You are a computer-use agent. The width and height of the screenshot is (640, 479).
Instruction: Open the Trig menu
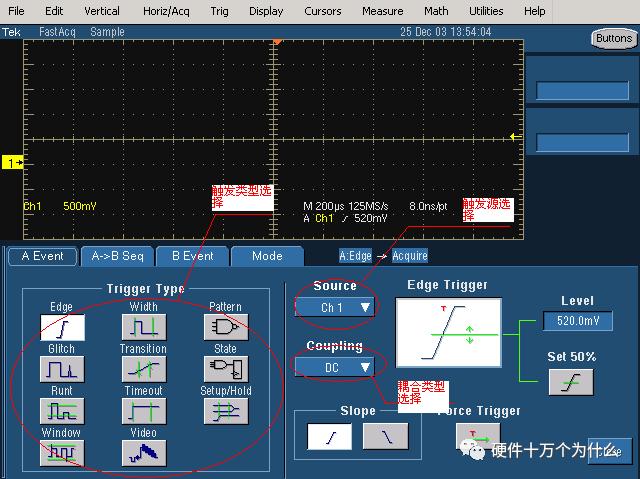(x=219, y=11)
